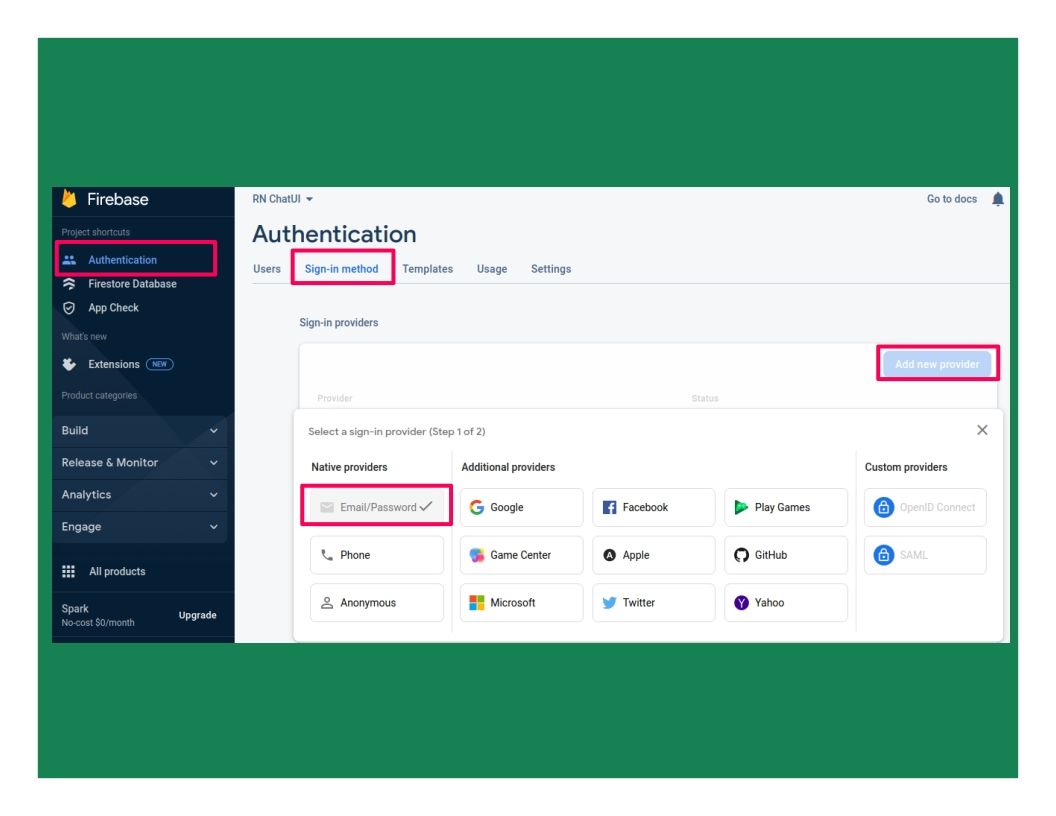Click the SAML lock icon

(x=884, y=555)
